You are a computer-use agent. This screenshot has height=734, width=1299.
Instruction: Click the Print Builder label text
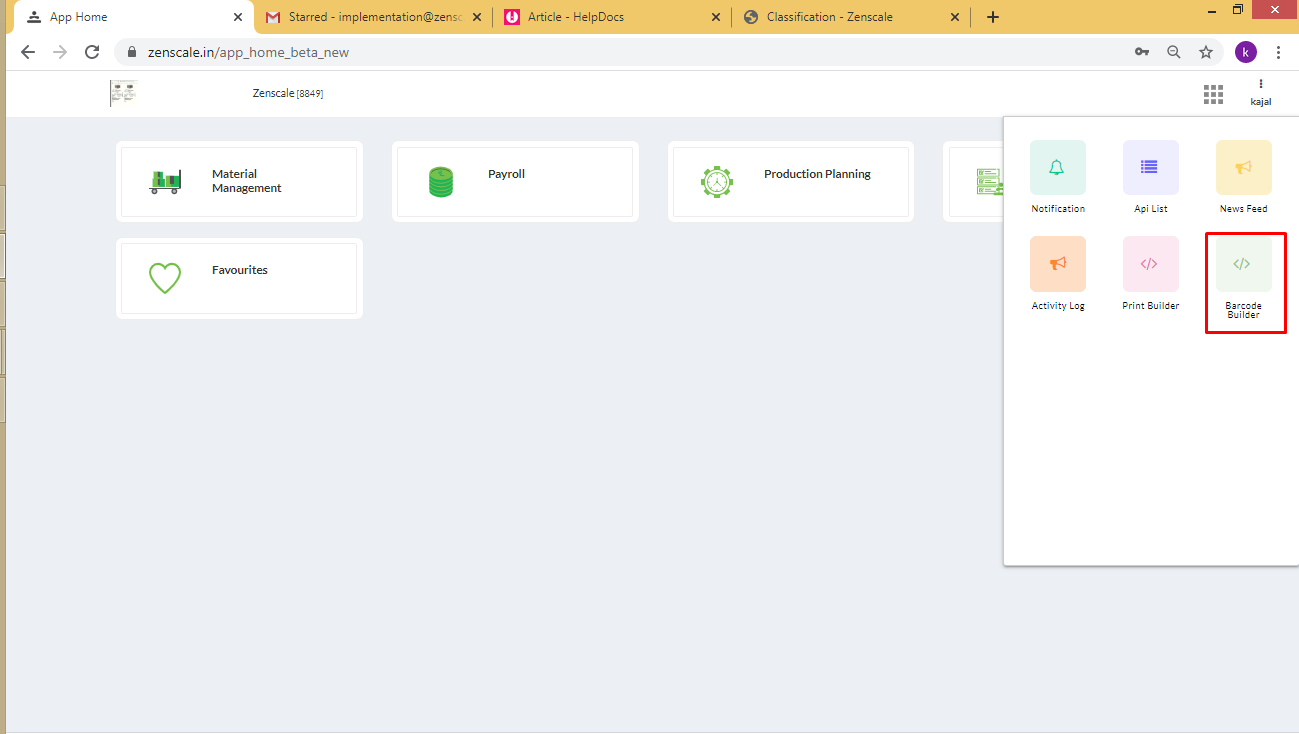point(1150,306)
